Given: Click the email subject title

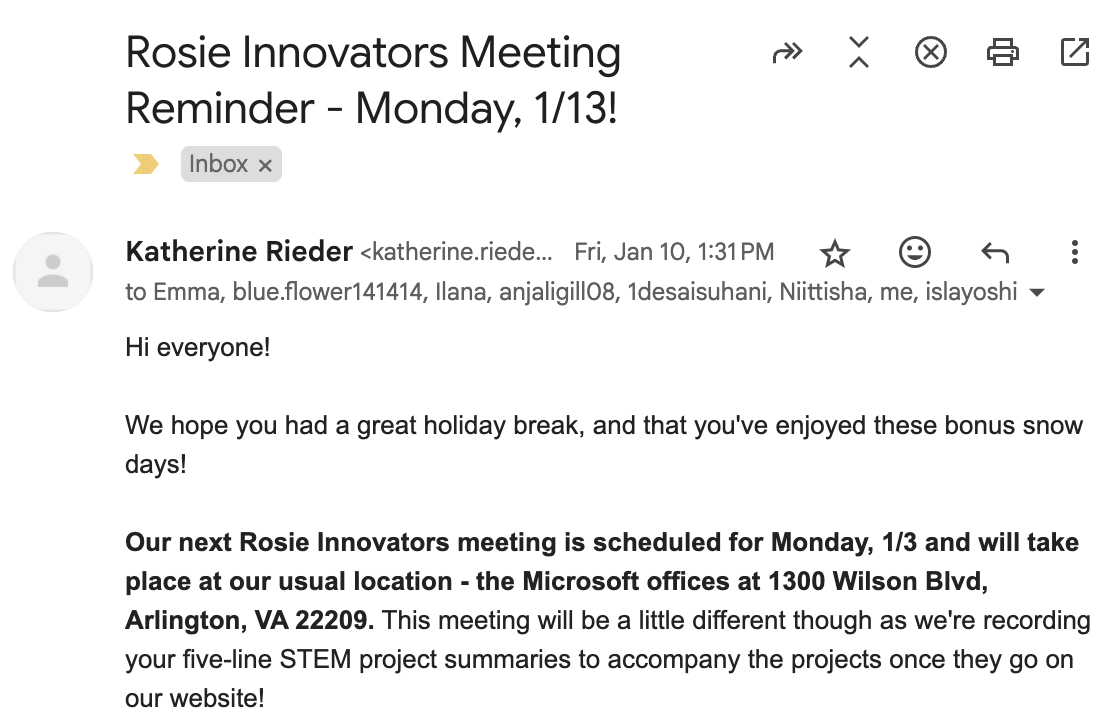Looking at the screenshot, I should pyautogui.click(x=373, y=80).
